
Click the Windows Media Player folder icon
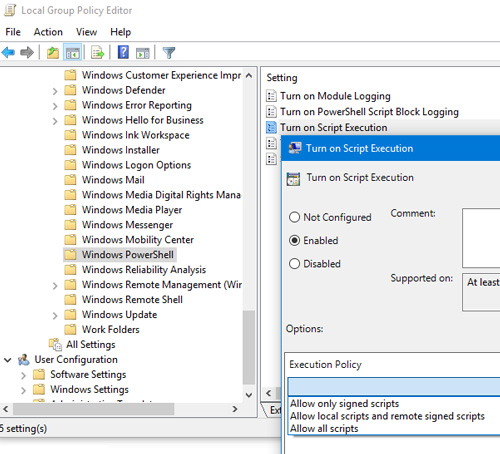[x=70, y=210]
